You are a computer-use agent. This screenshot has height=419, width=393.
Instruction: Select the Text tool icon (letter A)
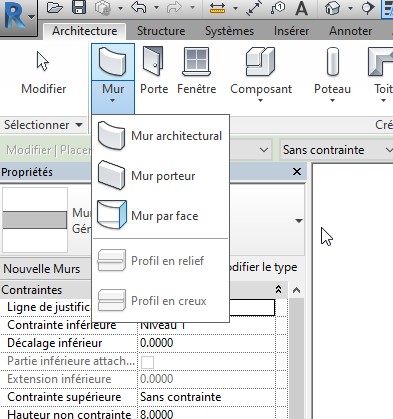pos(301,8)
